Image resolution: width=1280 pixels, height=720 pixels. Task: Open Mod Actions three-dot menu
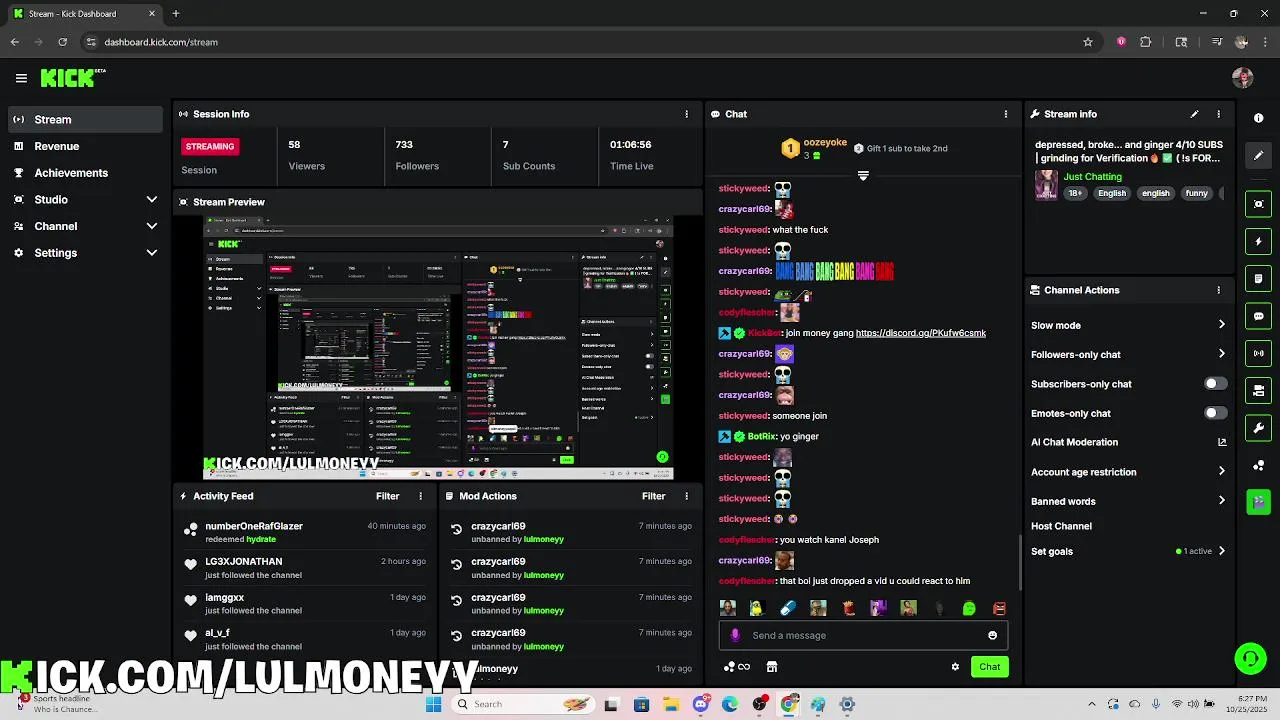686,496
